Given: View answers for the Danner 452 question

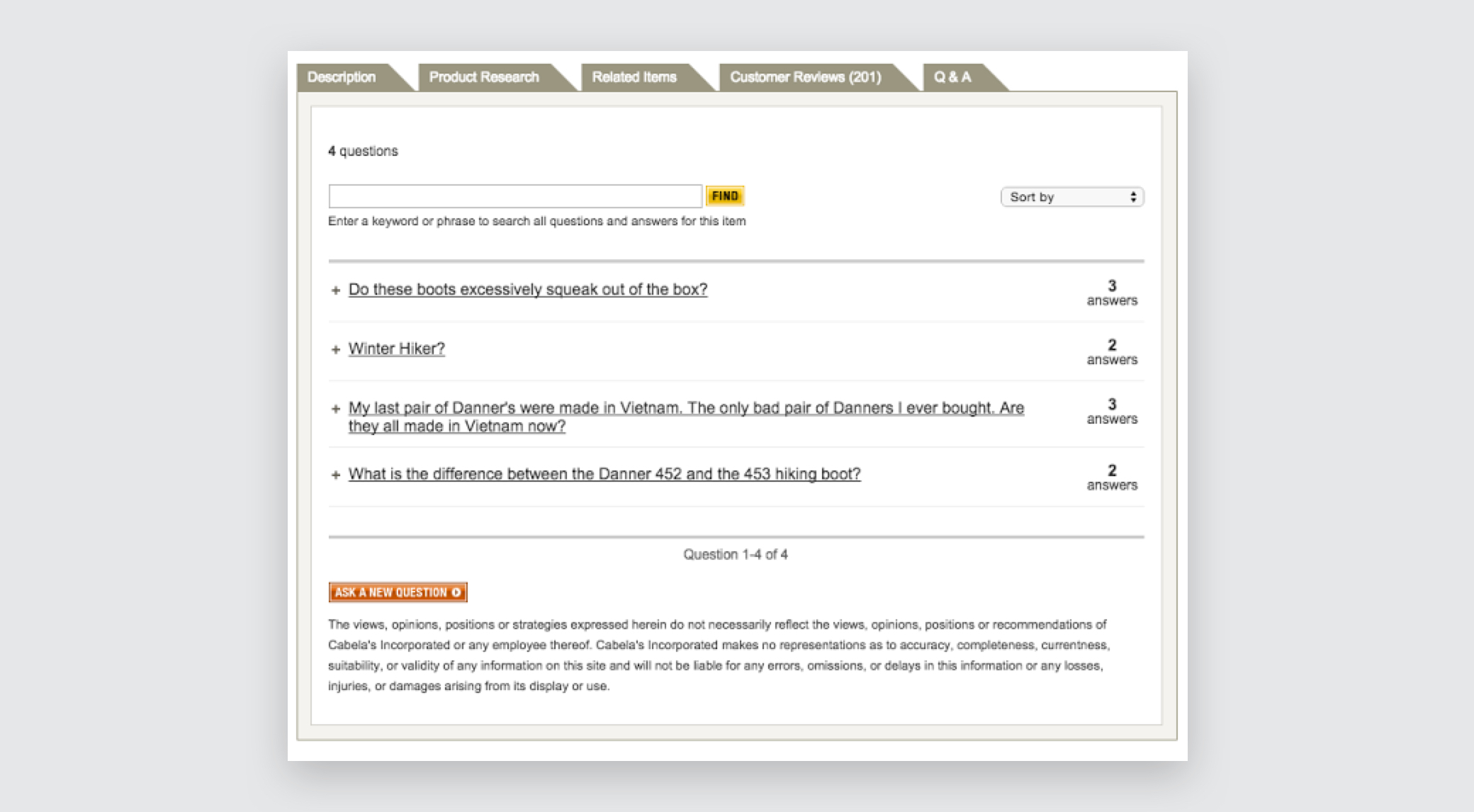Looking at the screenshot, I should pos(1111,477).
